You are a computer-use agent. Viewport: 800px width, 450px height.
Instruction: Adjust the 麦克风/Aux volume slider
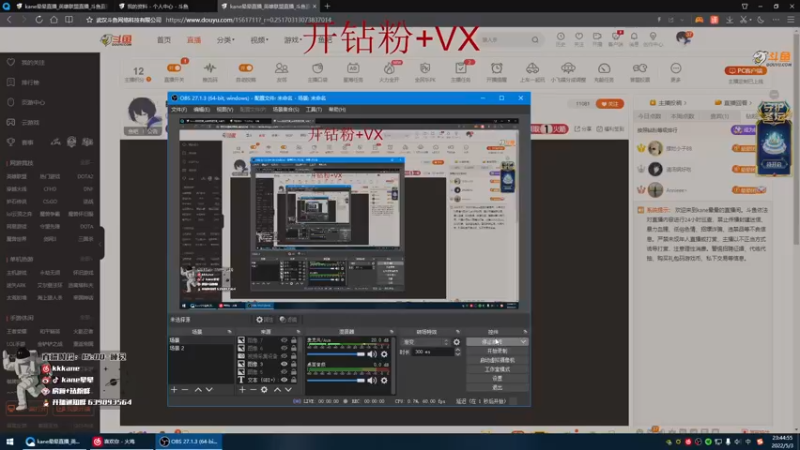(x=336, y=354)
